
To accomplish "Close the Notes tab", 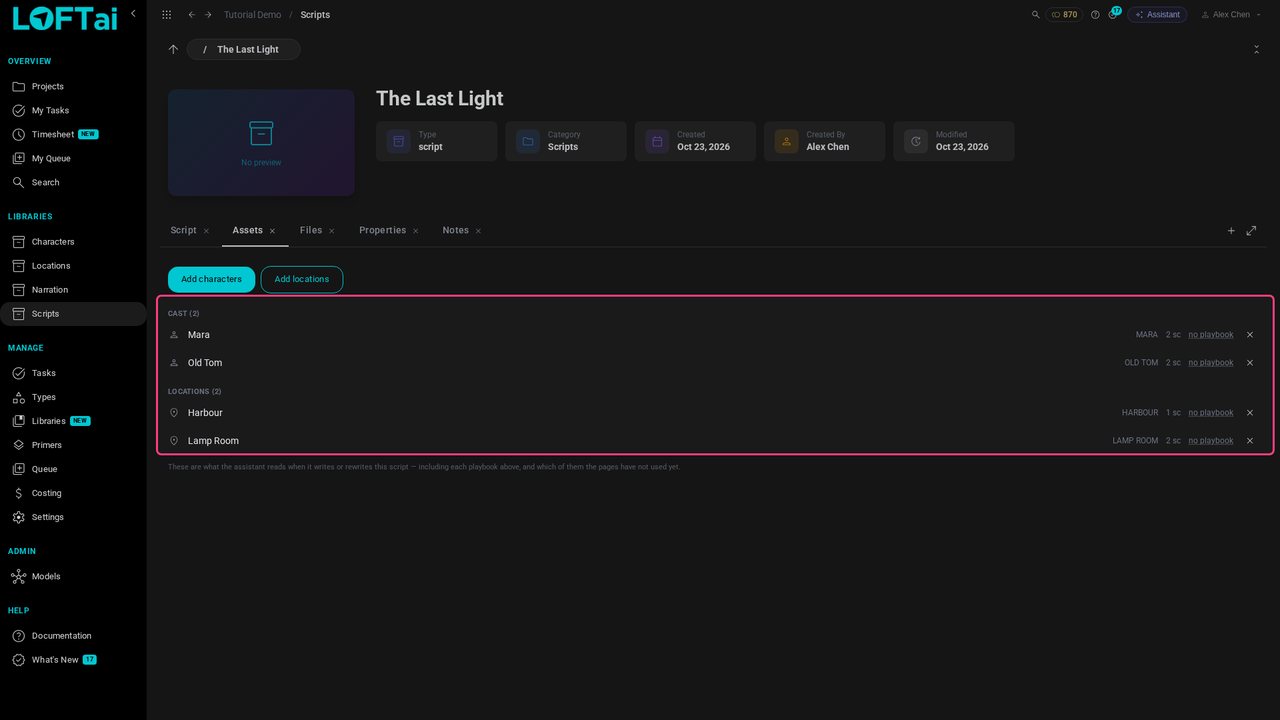I will tap(478, 231).
